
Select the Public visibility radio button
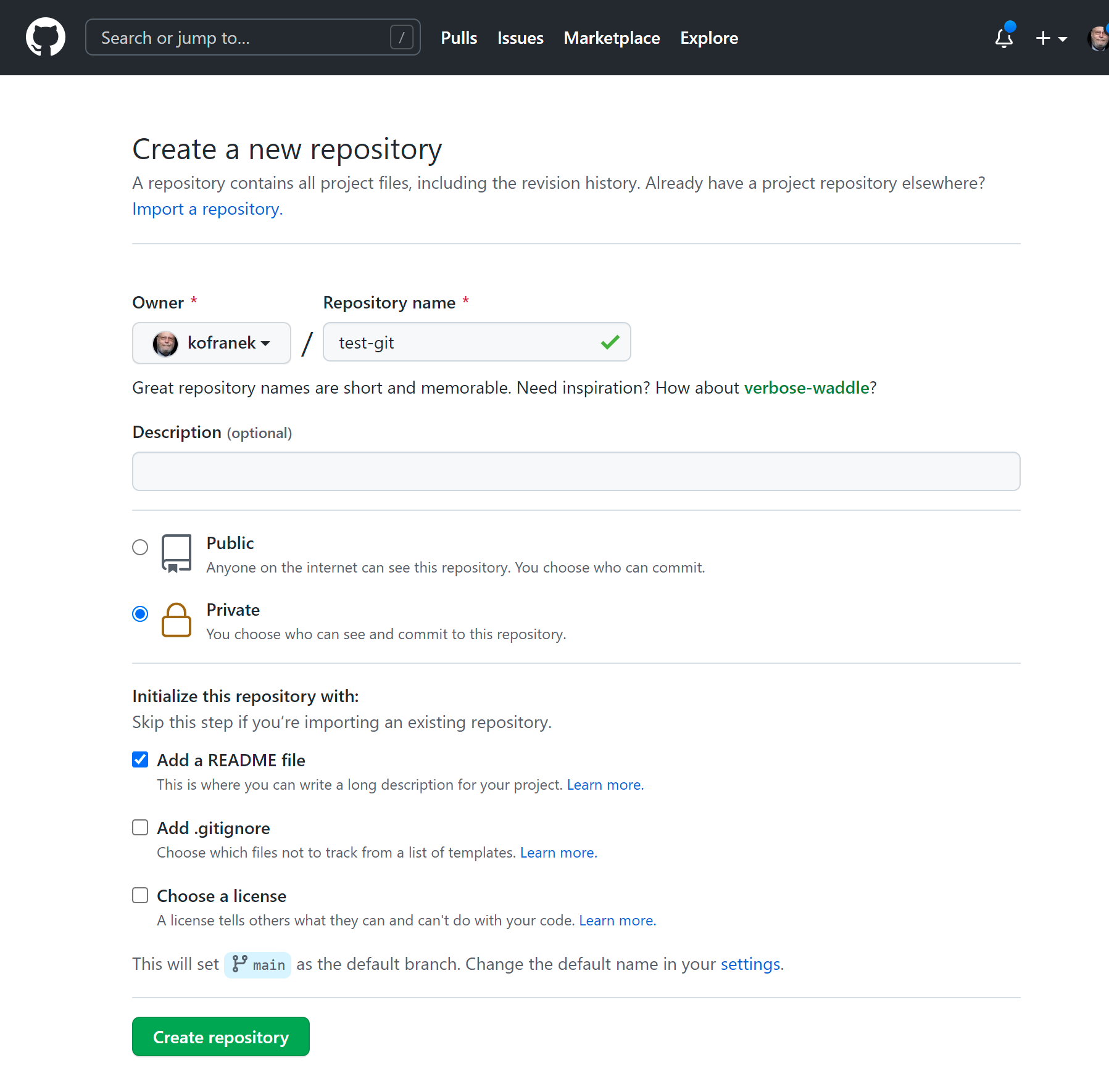tap(140, 547)
